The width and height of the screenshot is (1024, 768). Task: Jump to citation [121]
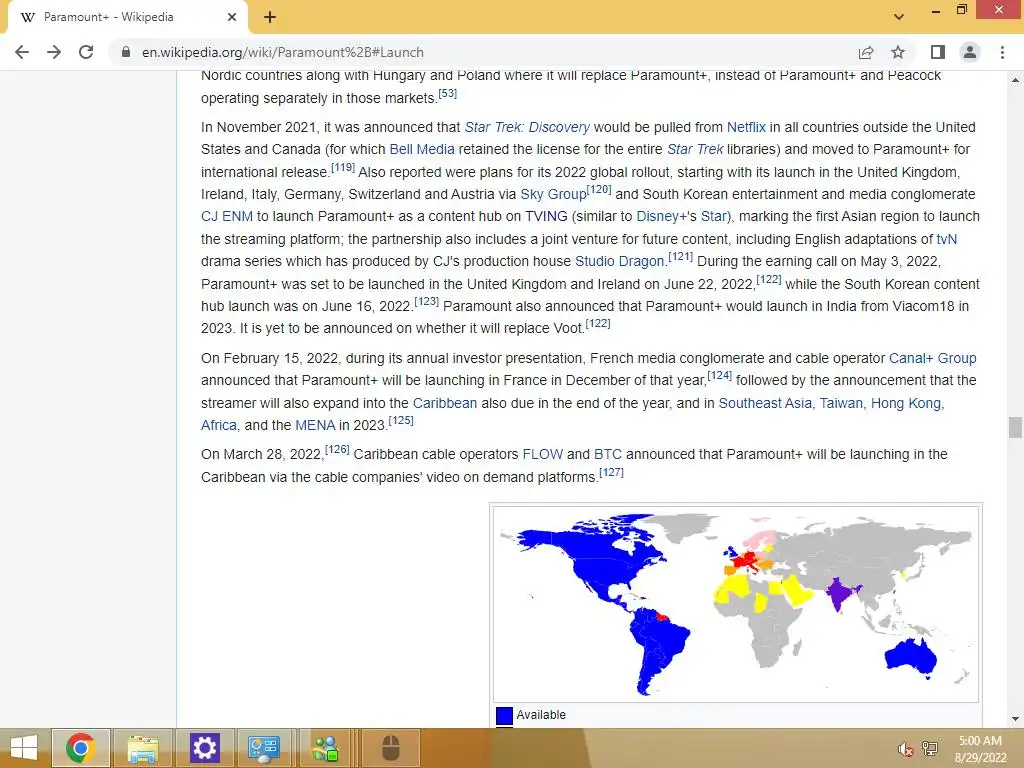click(x=680, y=257)
